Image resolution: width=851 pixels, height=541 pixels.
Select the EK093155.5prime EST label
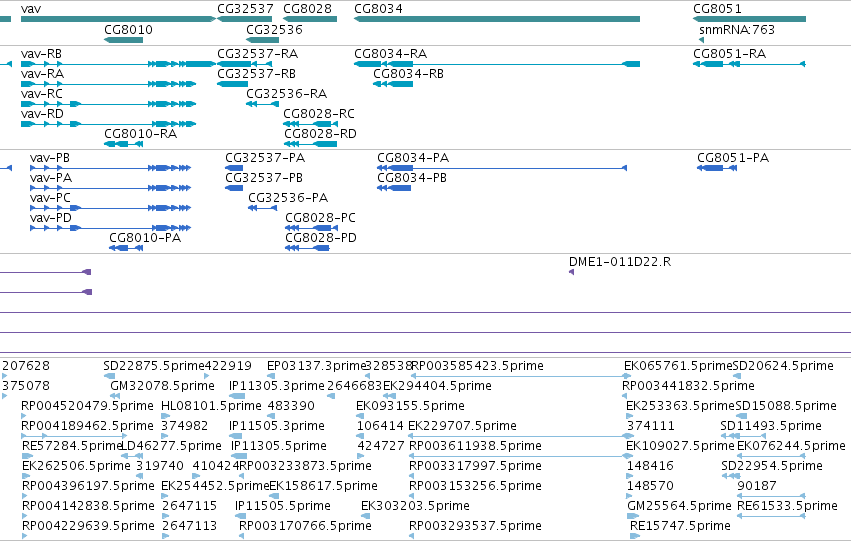[x=410, y=406]
